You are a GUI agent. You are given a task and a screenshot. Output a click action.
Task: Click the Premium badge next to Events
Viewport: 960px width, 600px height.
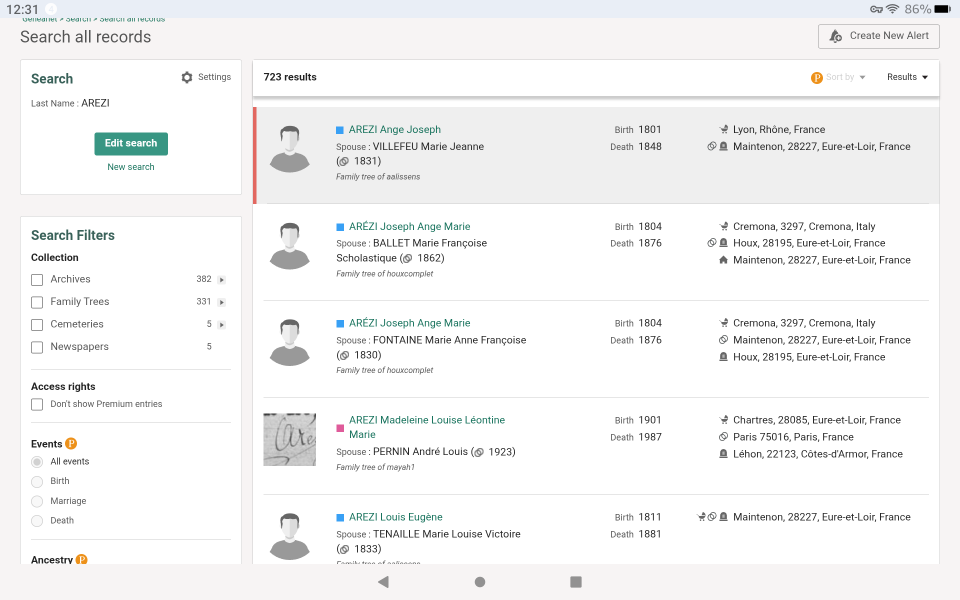pos(71,444)
